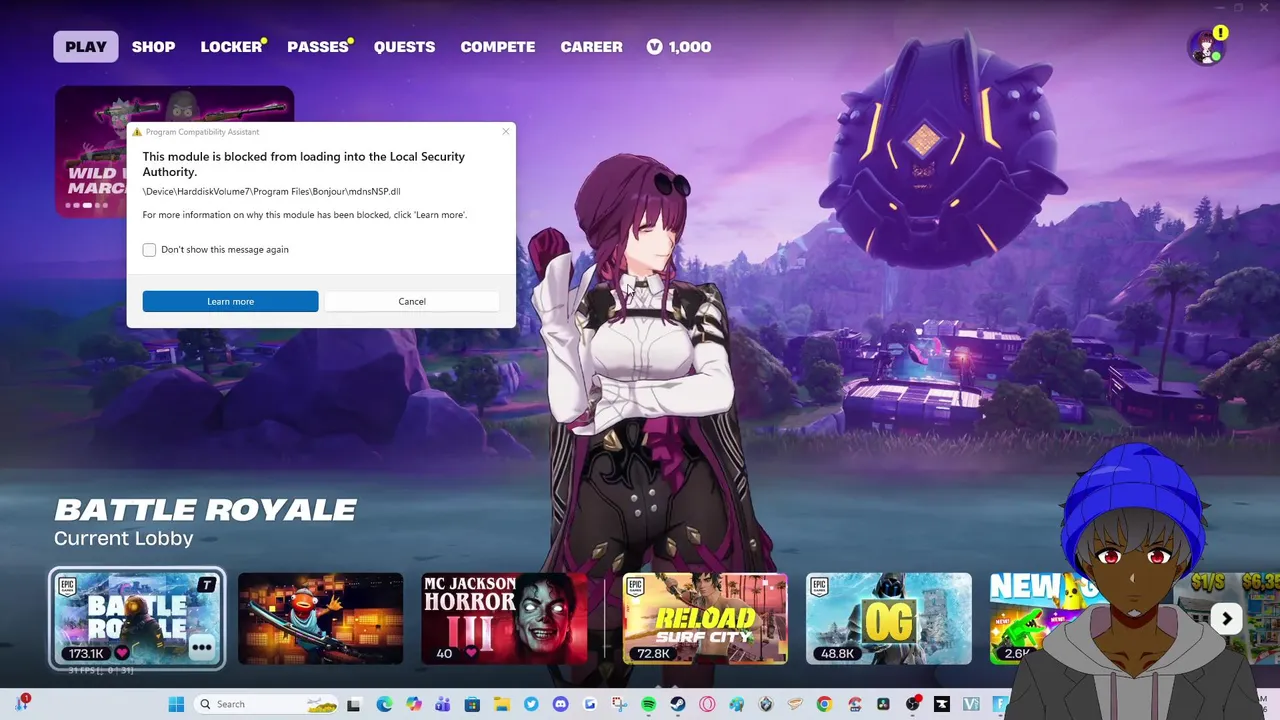1280x720 pixels.
Task: Open Microsoft Teams taskbar icon
Action: point(443,704)
